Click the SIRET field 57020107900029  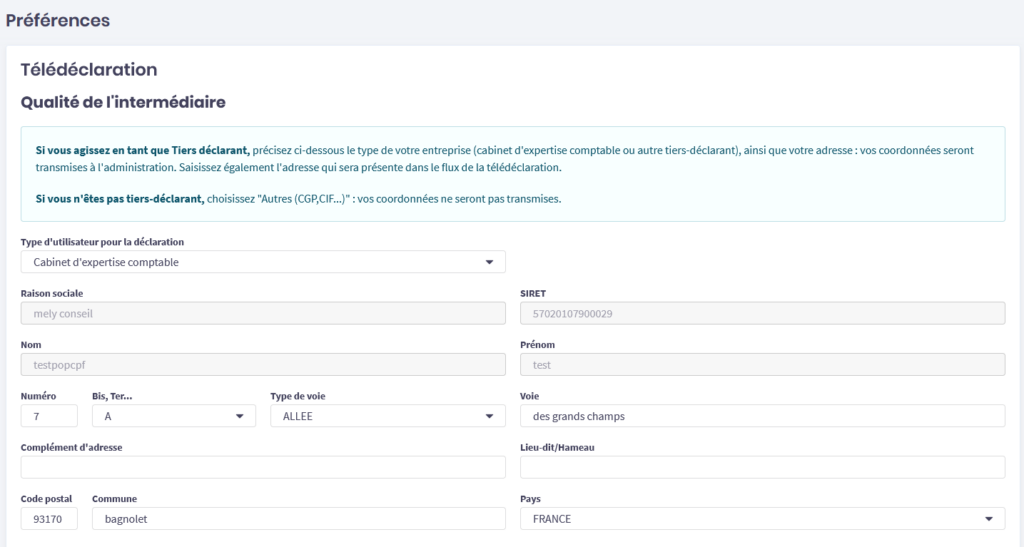tap(762, 313)
